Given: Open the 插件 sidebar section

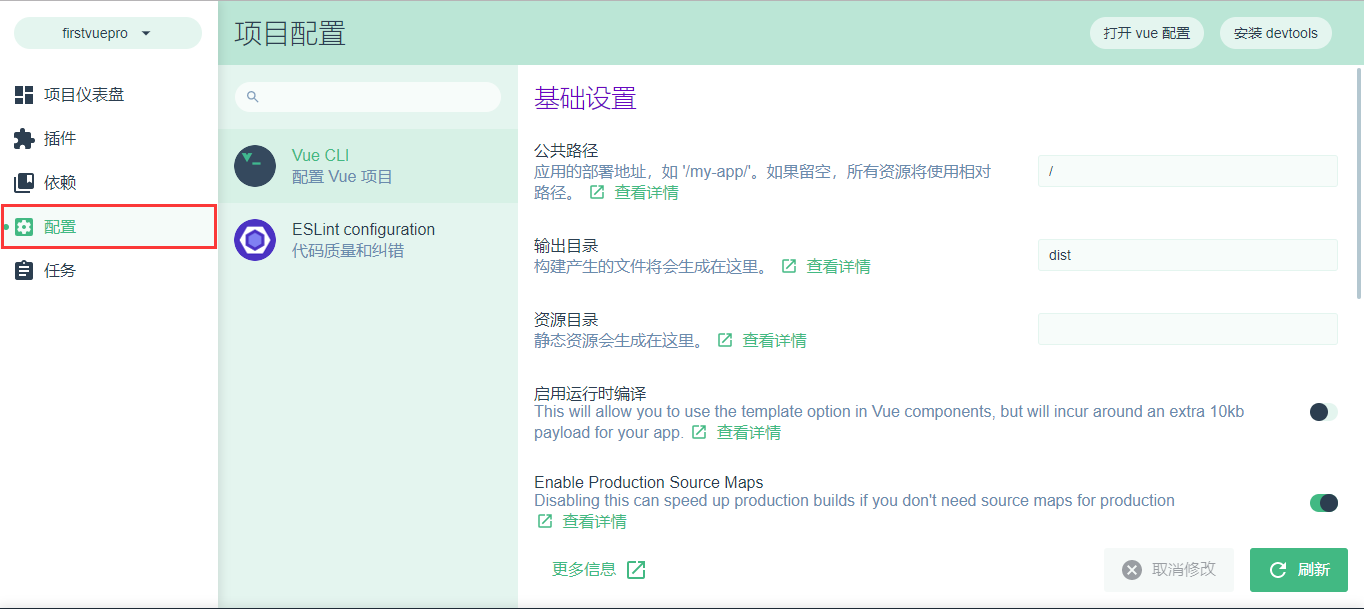Looking at the screenshot, I should tap(109, 139).
